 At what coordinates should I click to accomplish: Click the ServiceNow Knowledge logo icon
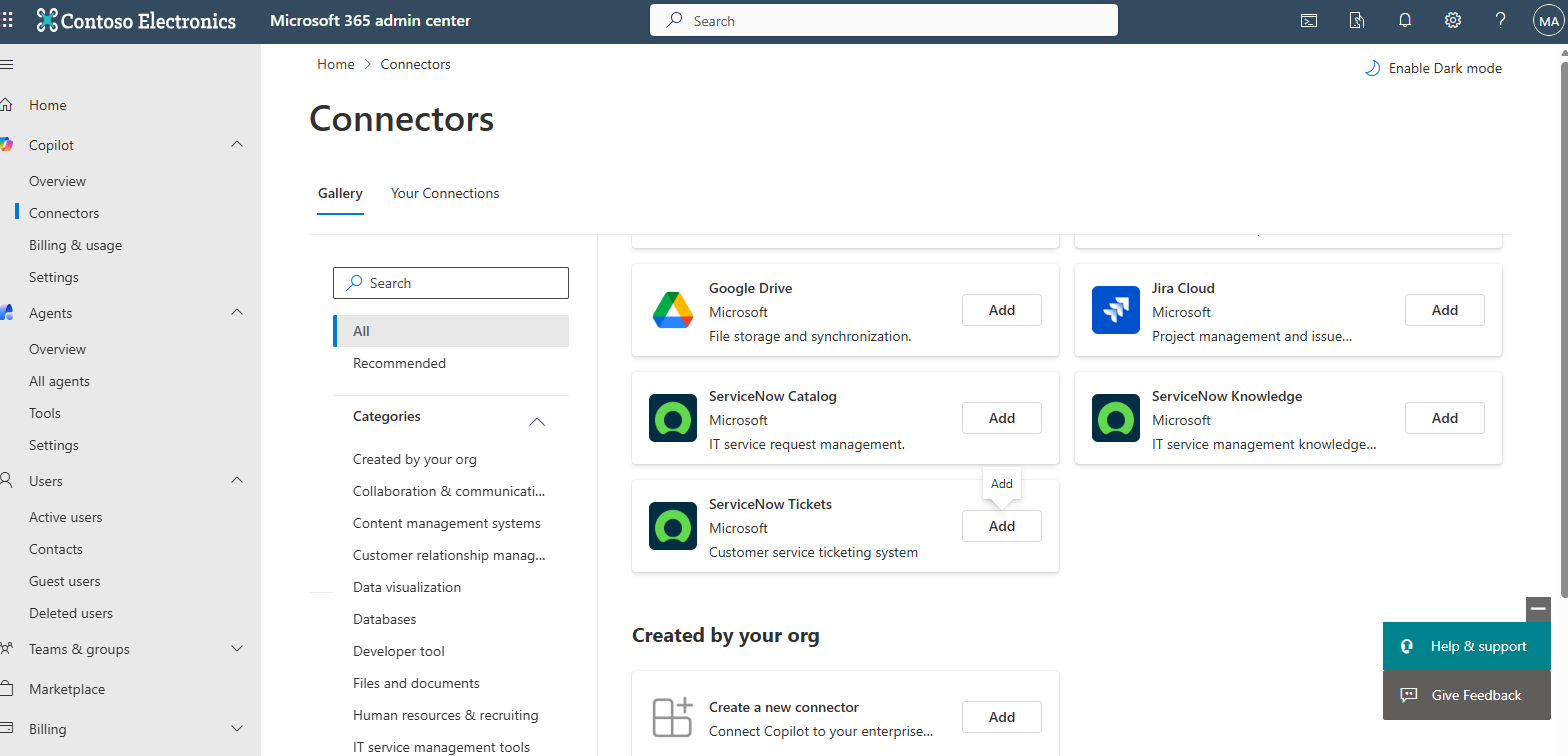[x=1116, y=418]
